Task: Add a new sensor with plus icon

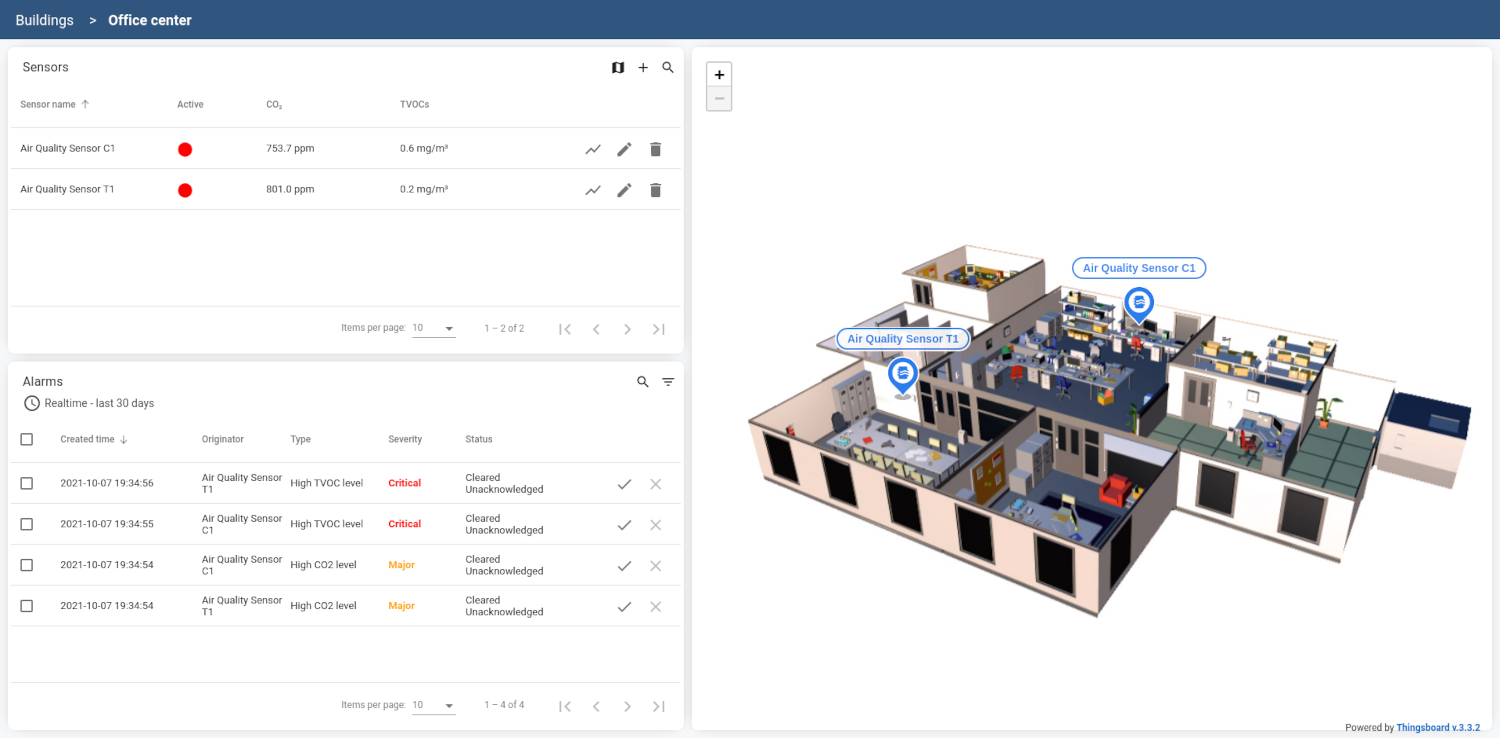Action: tap(643, 68)
